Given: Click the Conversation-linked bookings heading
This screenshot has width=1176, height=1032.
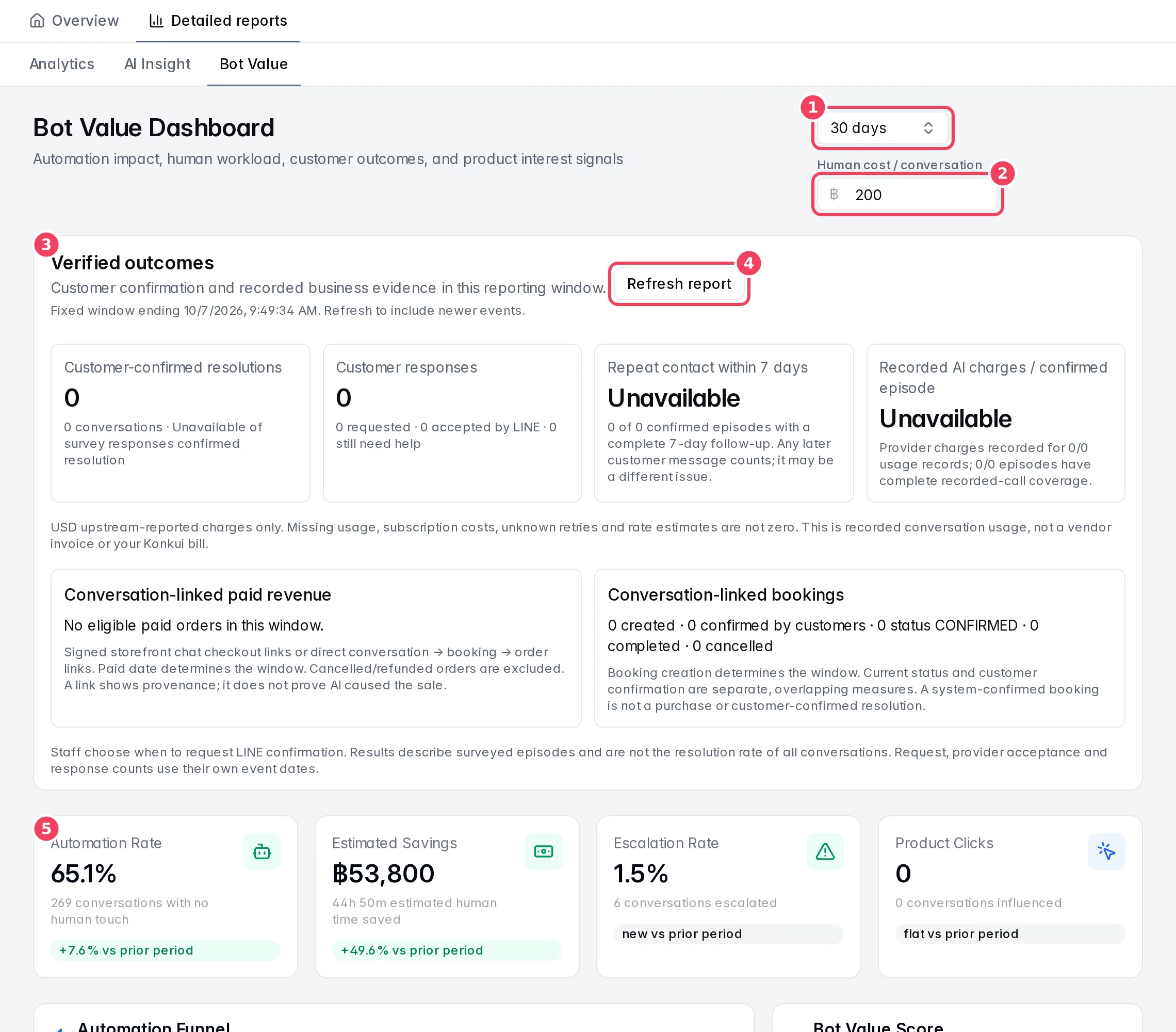Looking at the screenshot, I should 726,594.
